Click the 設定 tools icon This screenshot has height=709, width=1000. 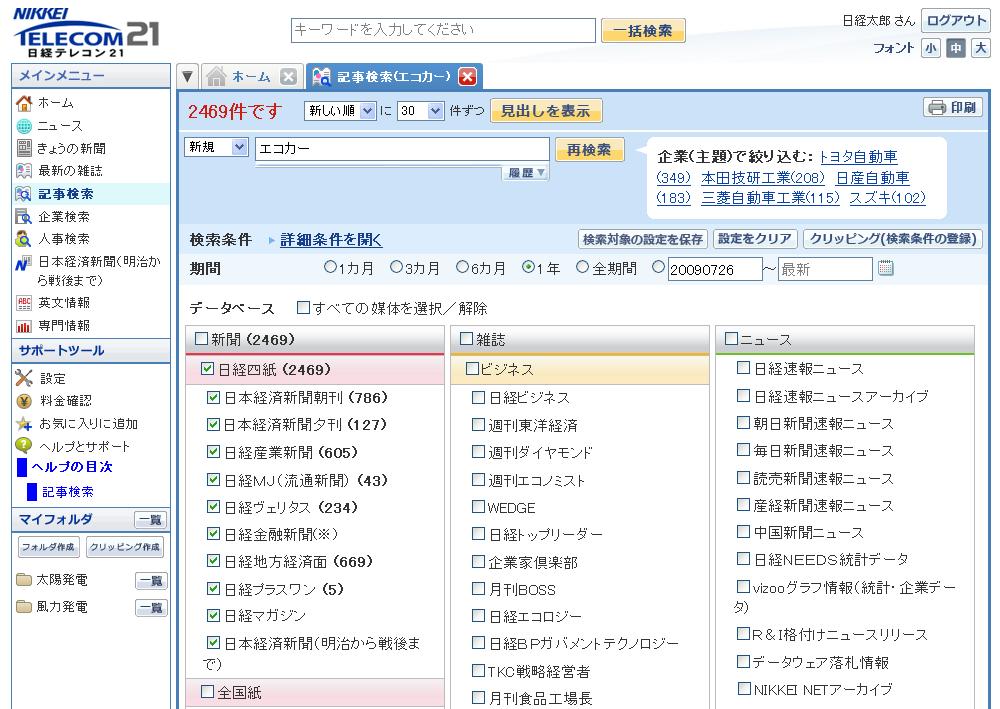pyautogui.click(x=24, y=378)
